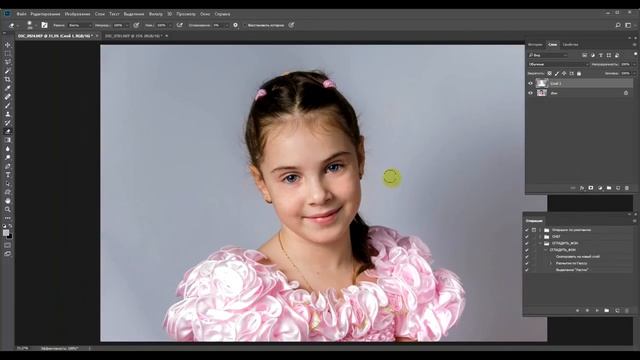Toggle checkmark for Размытие по Гауссу step
Screen dimensions: 640x360
(x=527, y=263)
